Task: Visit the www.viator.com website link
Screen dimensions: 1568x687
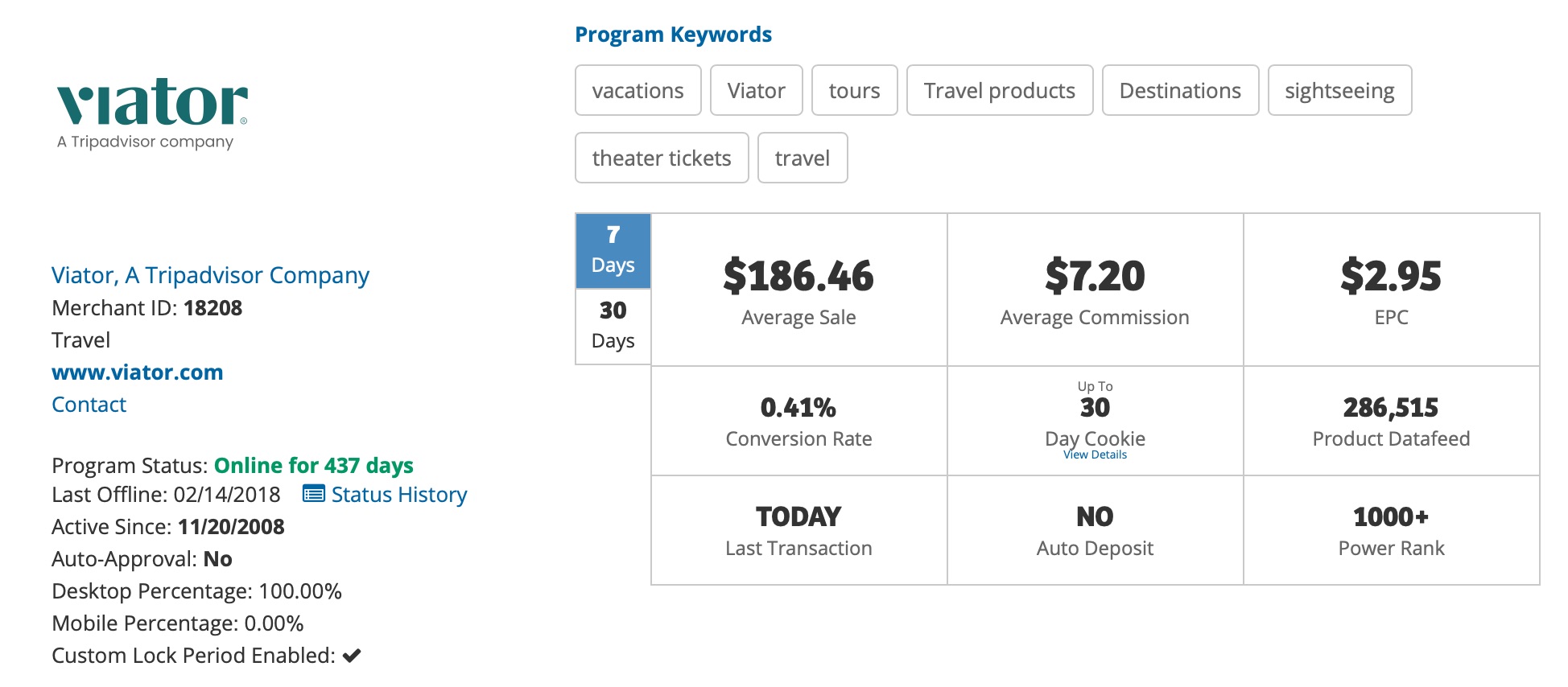Action: point(137,372)
